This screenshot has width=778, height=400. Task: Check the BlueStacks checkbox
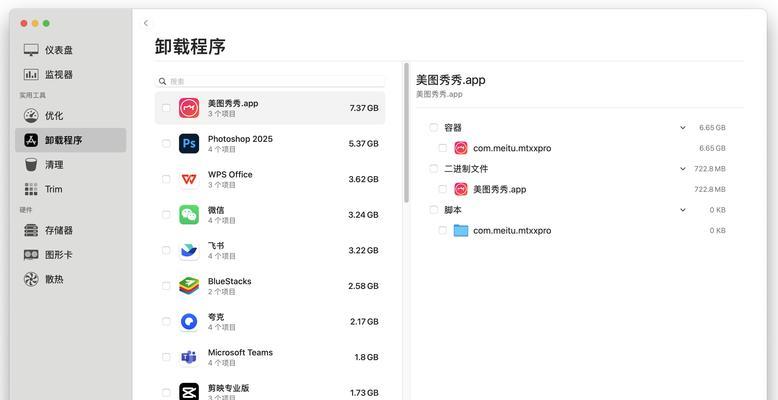pos(166,286)
